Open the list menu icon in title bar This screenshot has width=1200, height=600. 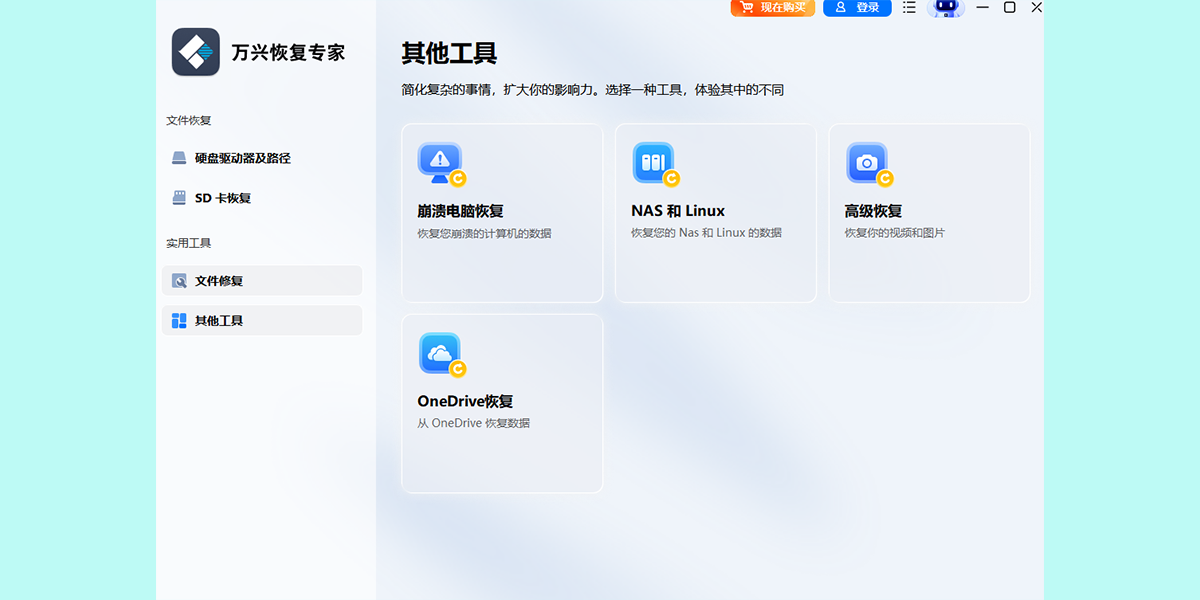[x=909, y=8]
